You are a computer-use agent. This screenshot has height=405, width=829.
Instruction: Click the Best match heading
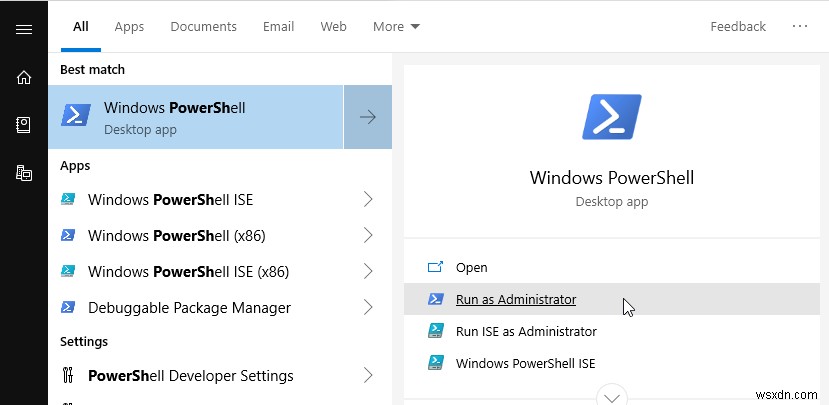pyautogui.click(x=93, y=69)
